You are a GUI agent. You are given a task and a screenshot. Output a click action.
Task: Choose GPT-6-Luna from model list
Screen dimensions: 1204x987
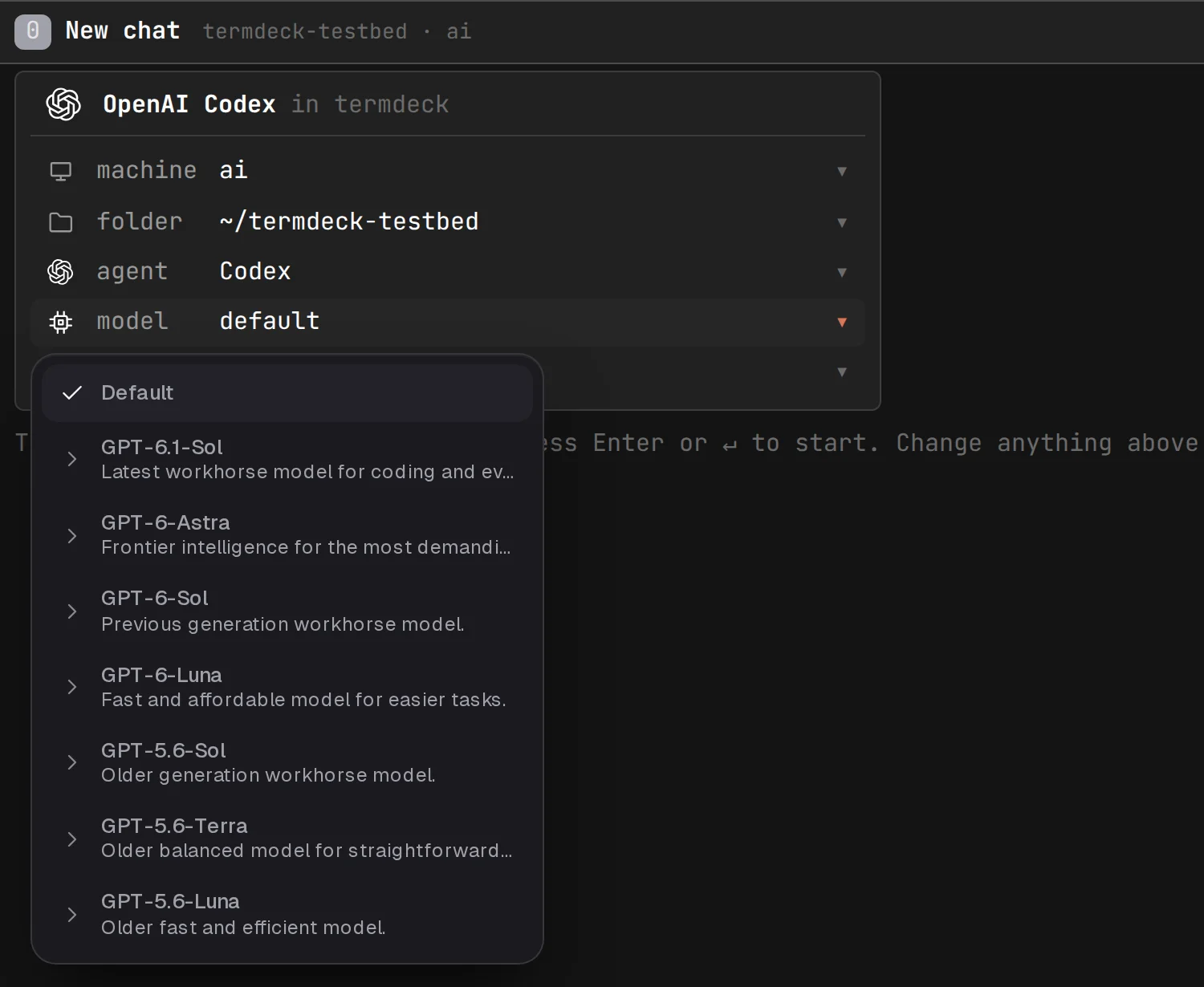click(x=287, y=687)
